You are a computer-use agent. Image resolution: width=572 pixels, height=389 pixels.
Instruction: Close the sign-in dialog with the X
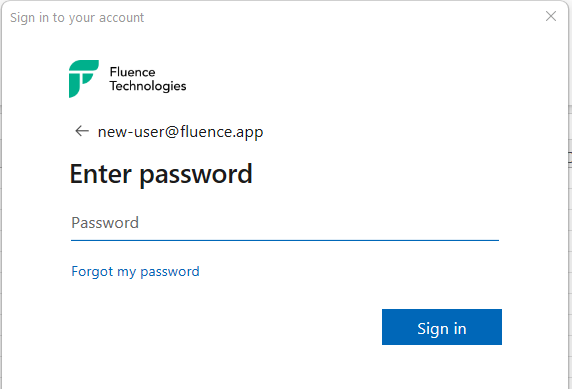click(x=551, y=16)
